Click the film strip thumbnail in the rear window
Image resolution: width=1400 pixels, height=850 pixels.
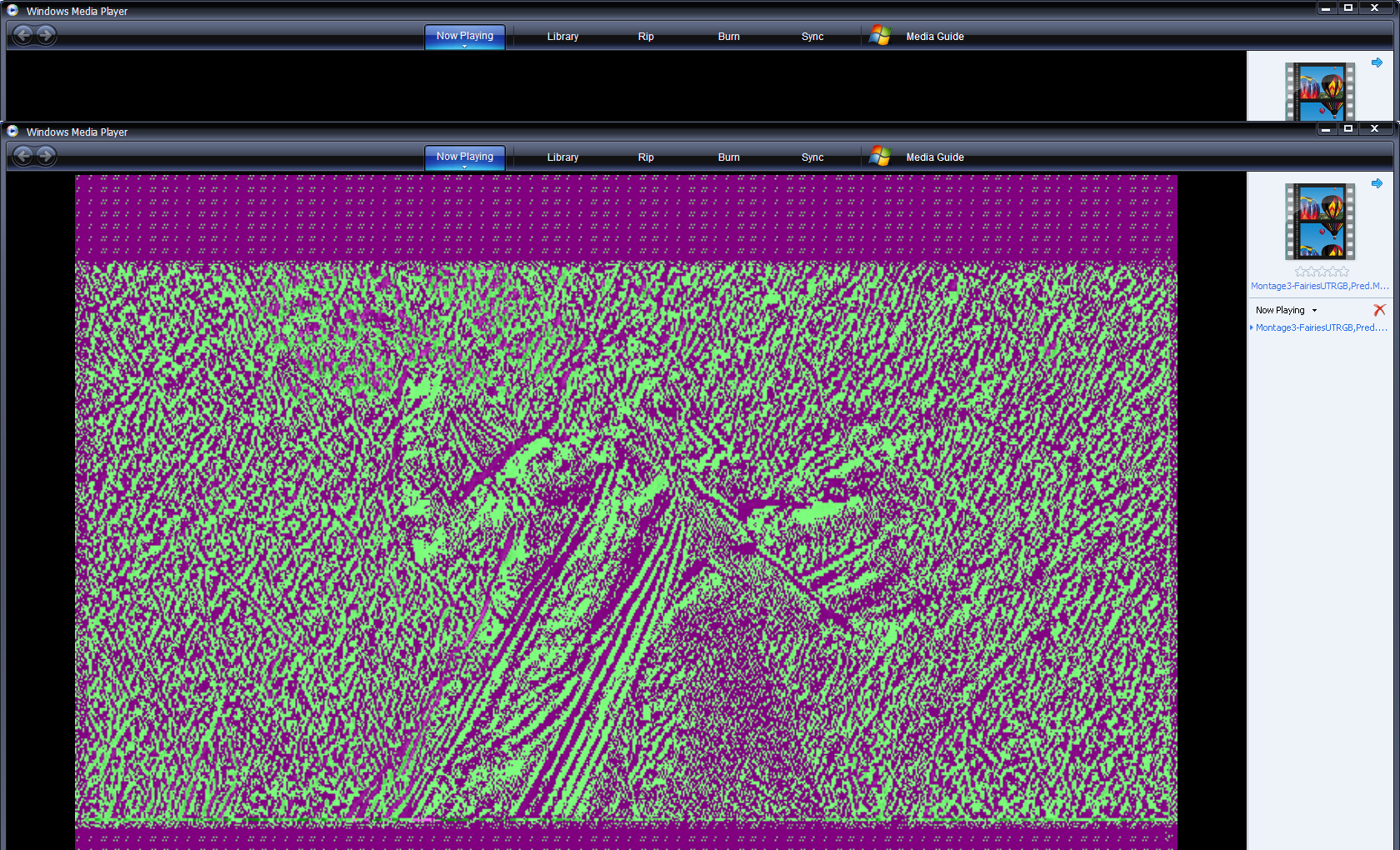[x=1320, y=92]
